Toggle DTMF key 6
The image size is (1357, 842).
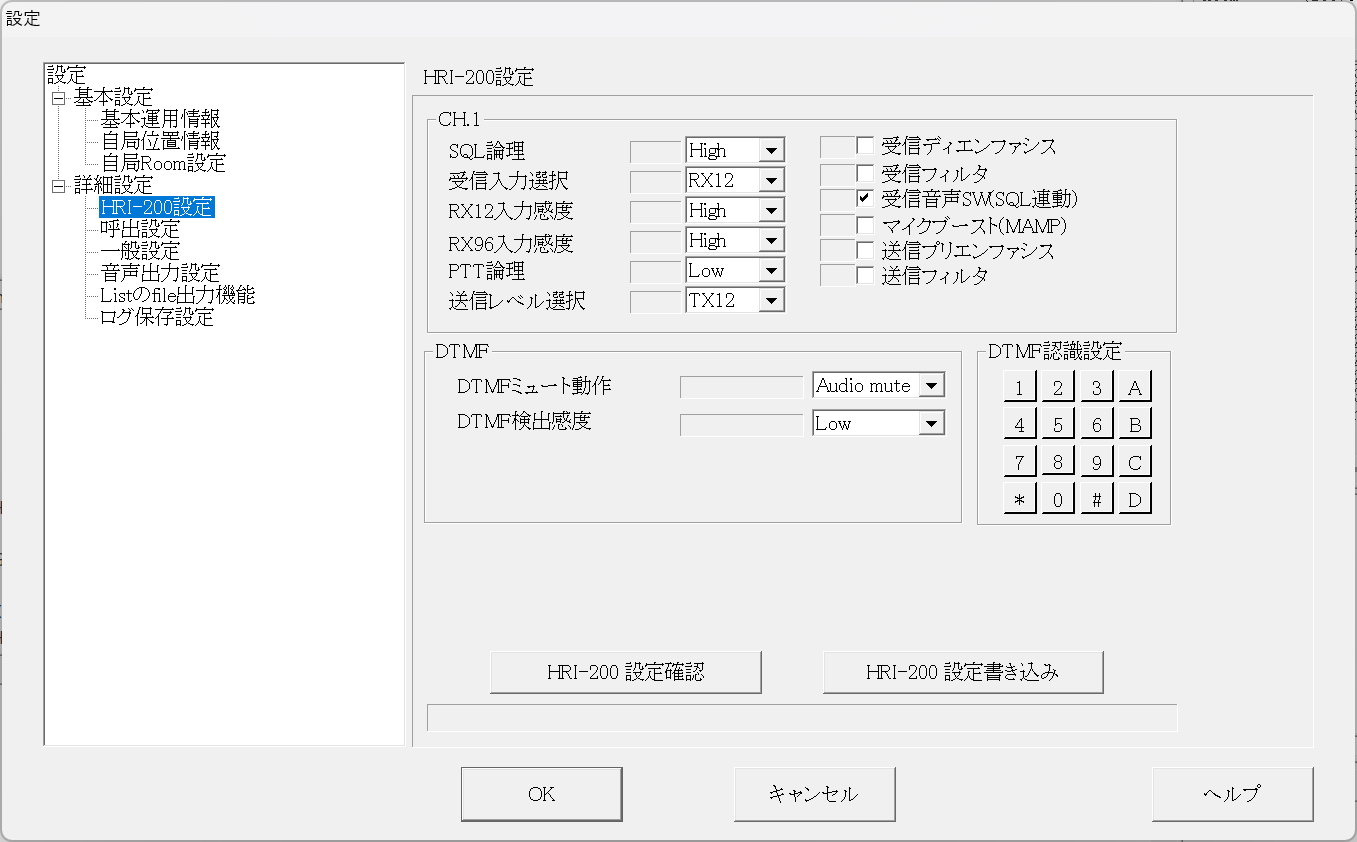1096,424
